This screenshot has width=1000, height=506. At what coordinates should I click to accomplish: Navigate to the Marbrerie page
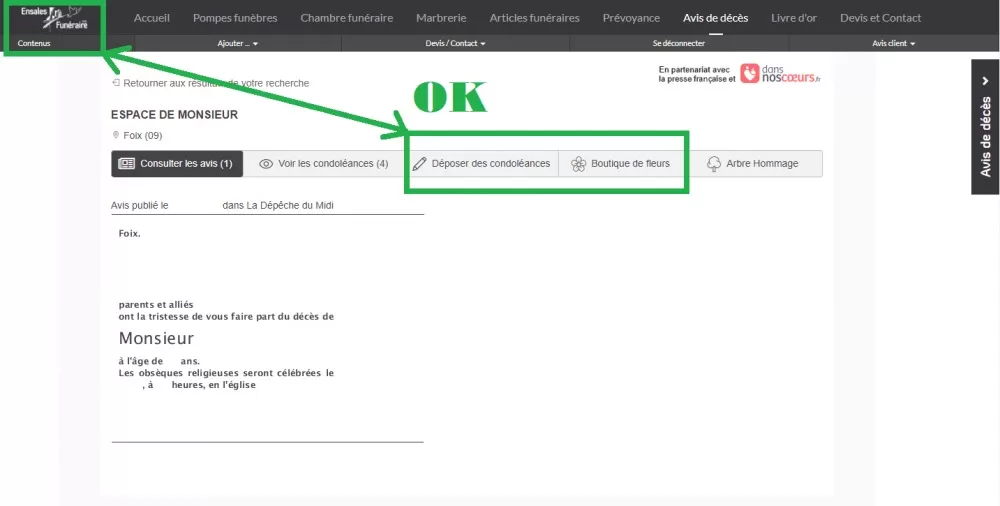(441, 18)
